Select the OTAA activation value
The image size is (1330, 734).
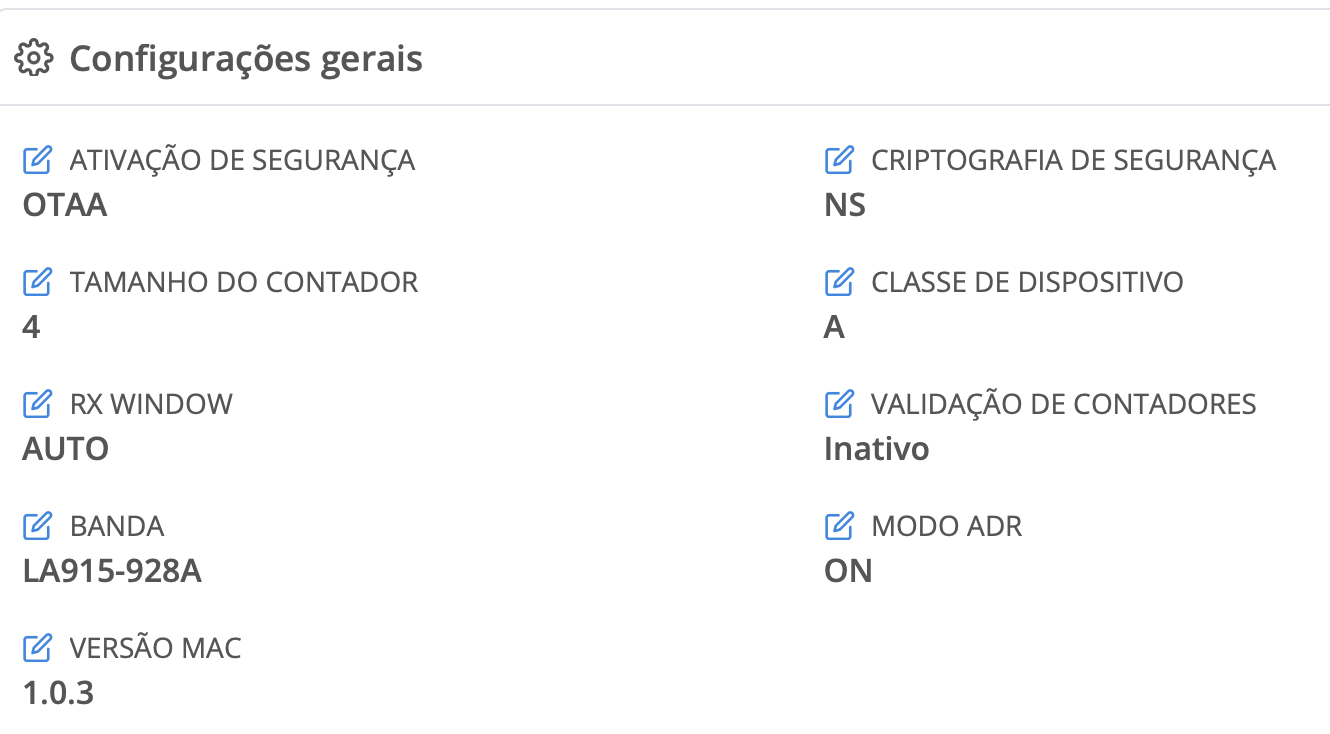pos(64,205)
